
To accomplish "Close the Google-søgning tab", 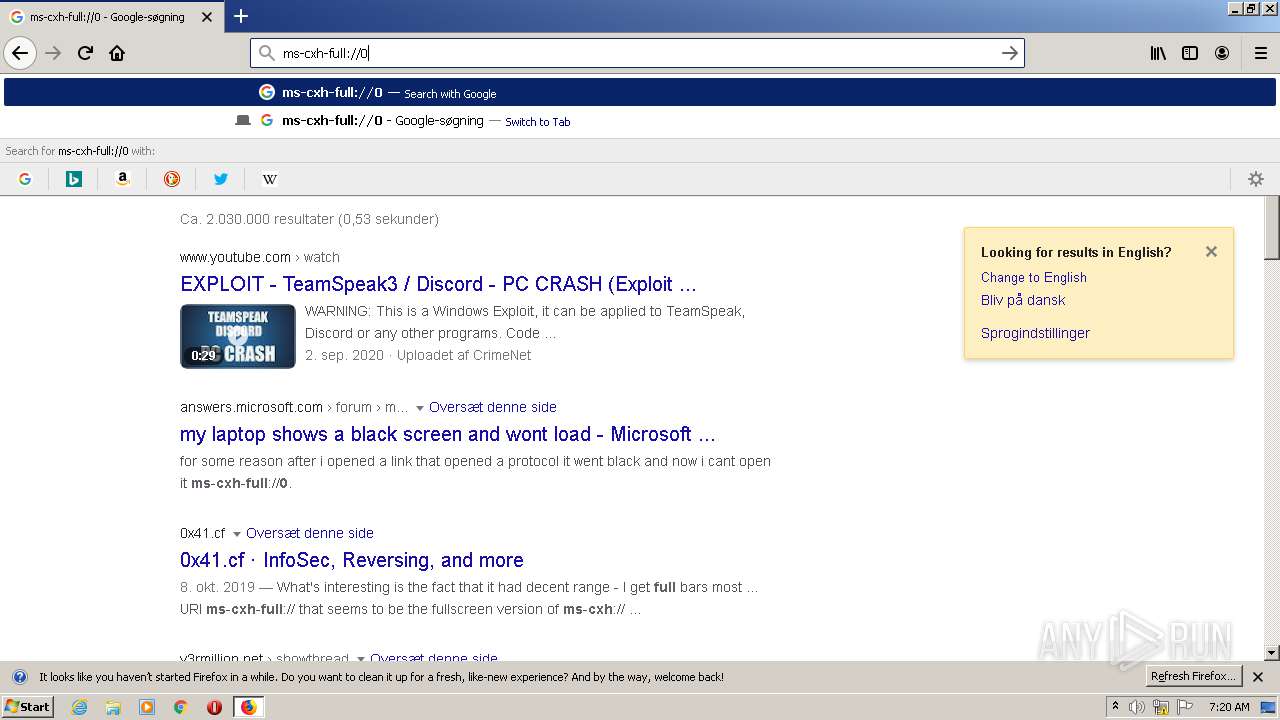I will [x=207, y=17].
